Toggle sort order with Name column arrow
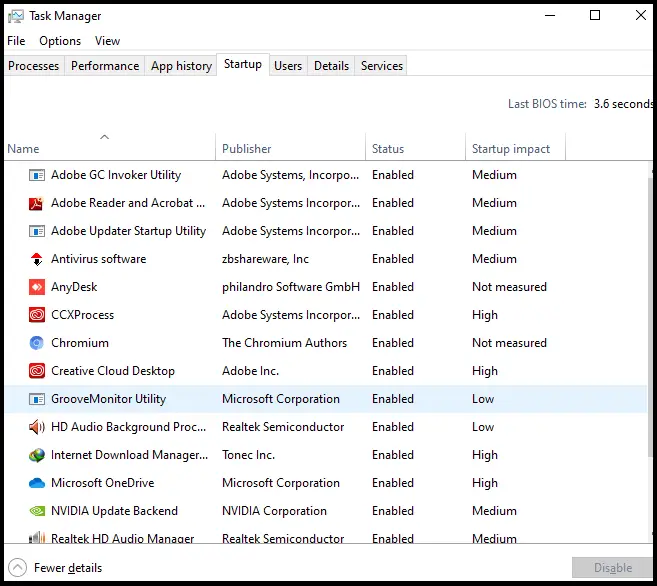This screenshot has height=586, width=657. (x=104, y=137)
